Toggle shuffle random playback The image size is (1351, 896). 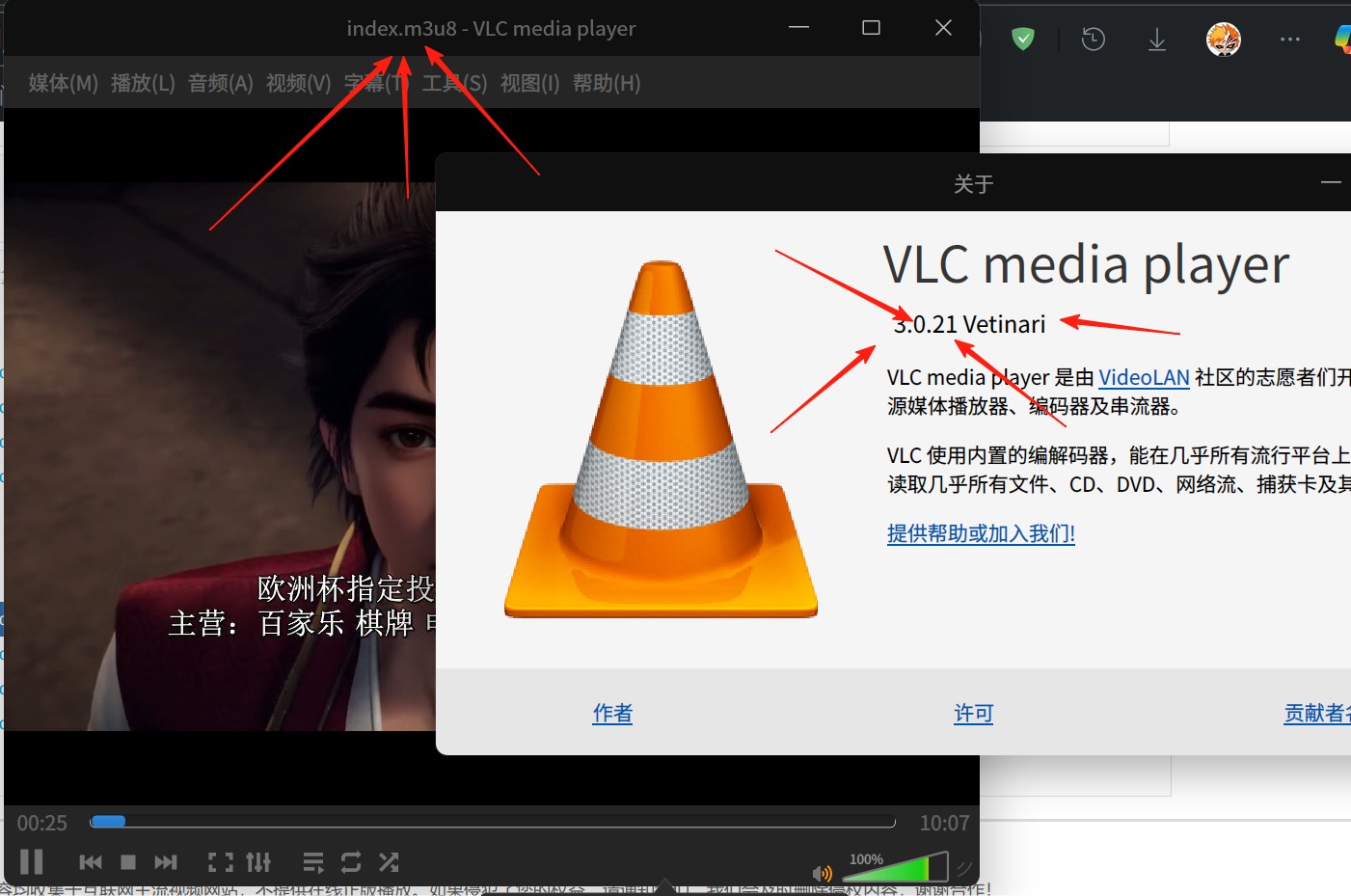tap(389, 862)
